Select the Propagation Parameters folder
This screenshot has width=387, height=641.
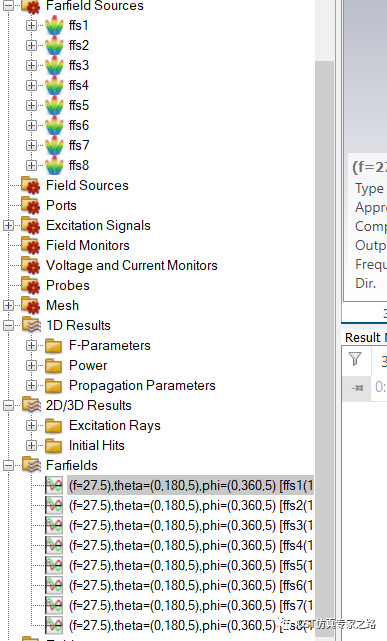coord(142,385)
